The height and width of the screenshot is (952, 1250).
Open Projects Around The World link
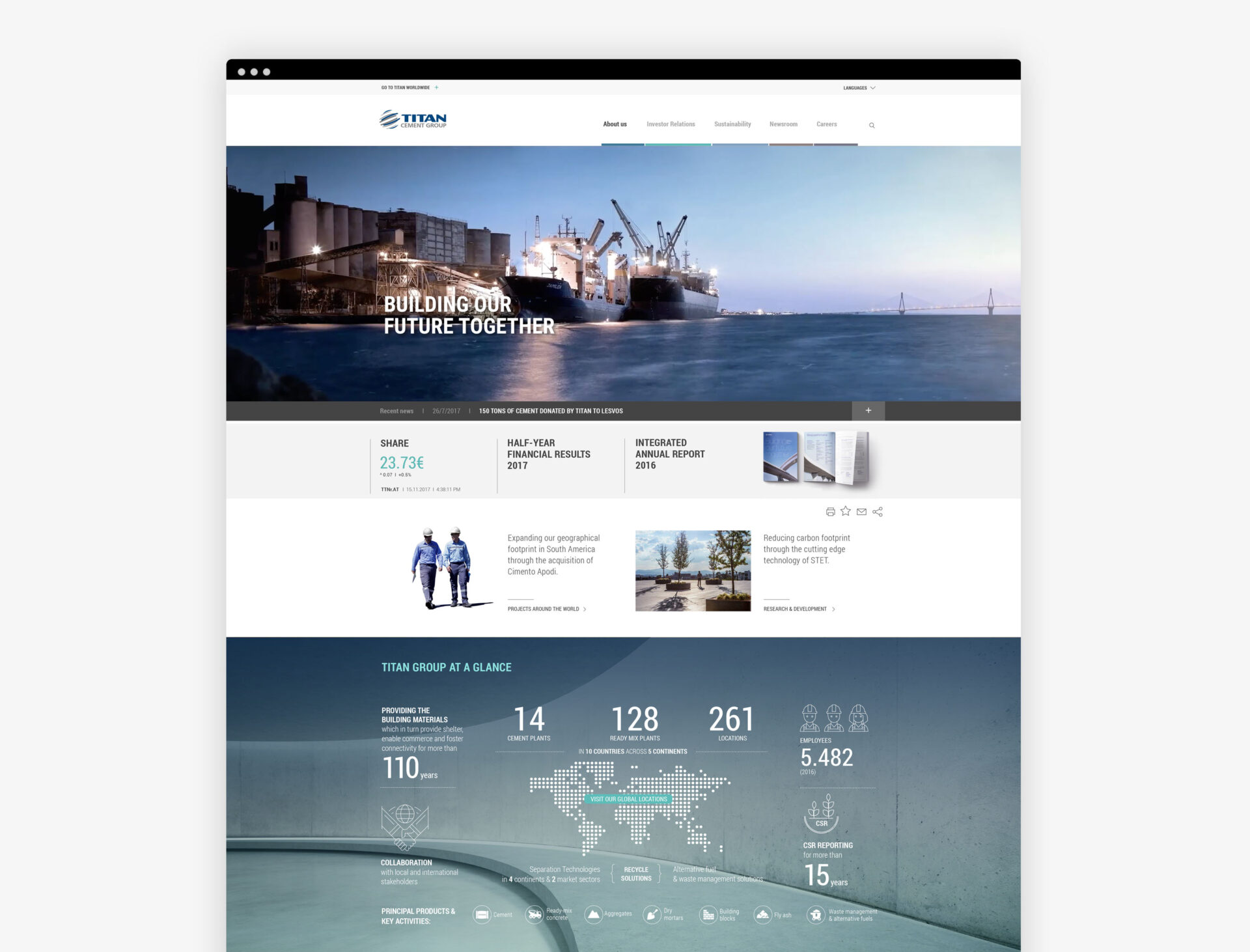pyautogui.click(x=547, y=609)
